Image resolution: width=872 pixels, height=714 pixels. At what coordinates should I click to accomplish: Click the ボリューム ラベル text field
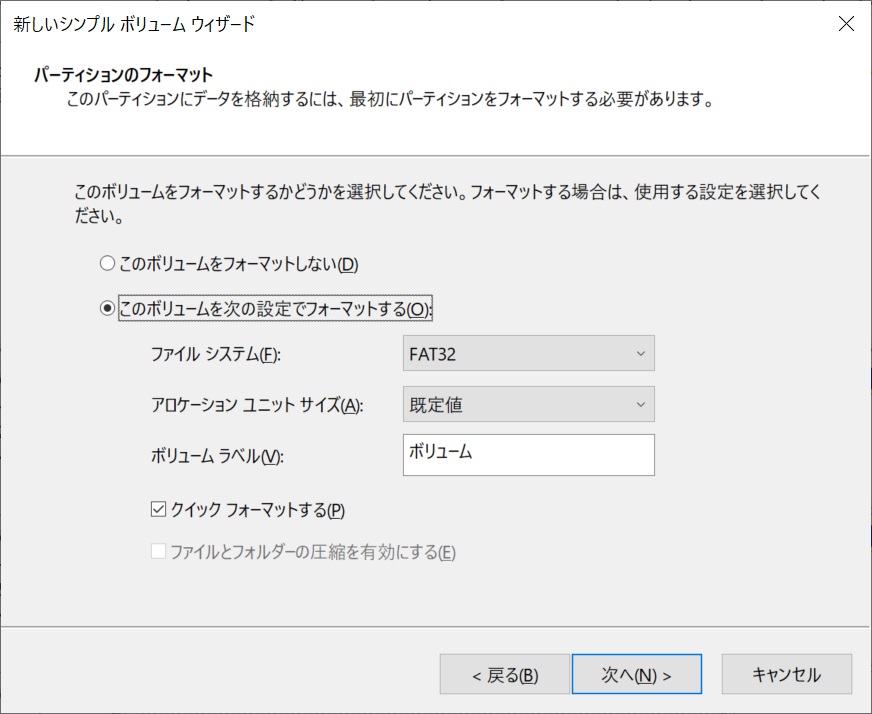click(528, 455)
